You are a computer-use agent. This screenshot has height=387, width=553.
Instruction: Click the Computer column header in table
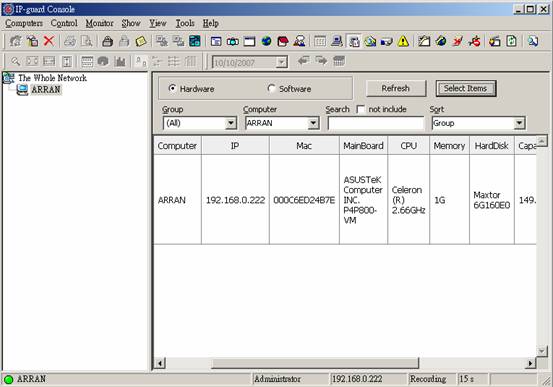click(177, 146)
